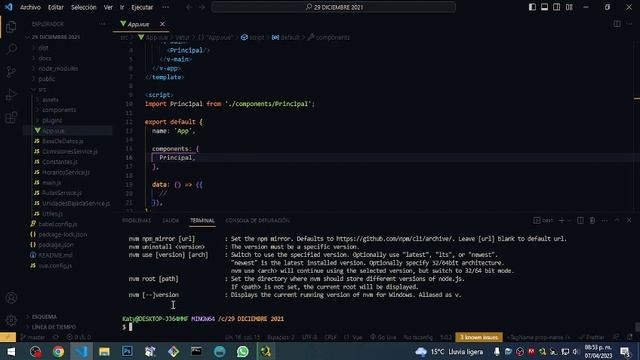Expand the components folder
Viewport: 640px width, 360px height.
point(59,110)
